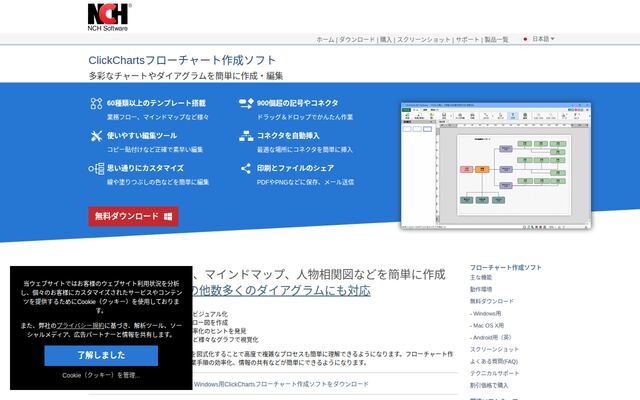Viewport: 640px width, 400px height.
Task: Expand the 日本語 language dropdown
Action: (x=543, y=39)
